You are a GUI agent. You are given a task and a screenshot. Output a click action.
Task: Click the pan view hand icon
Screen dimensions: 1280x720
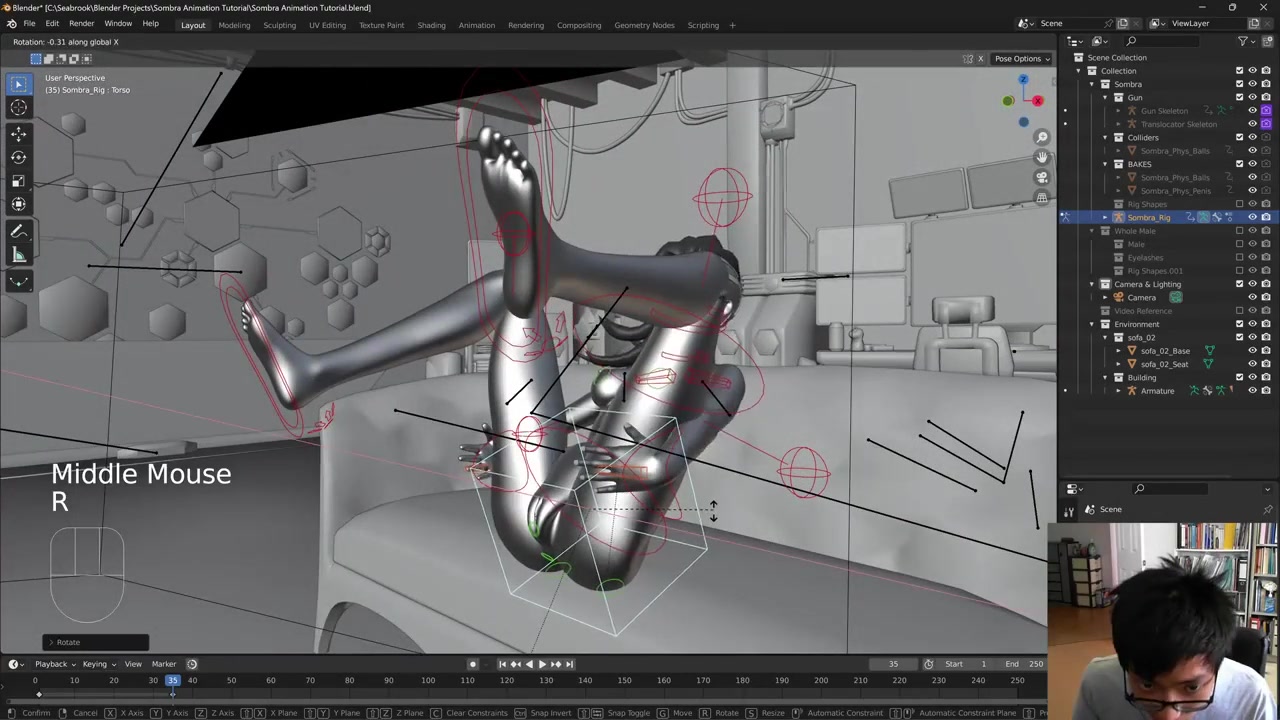point(1042,157)
